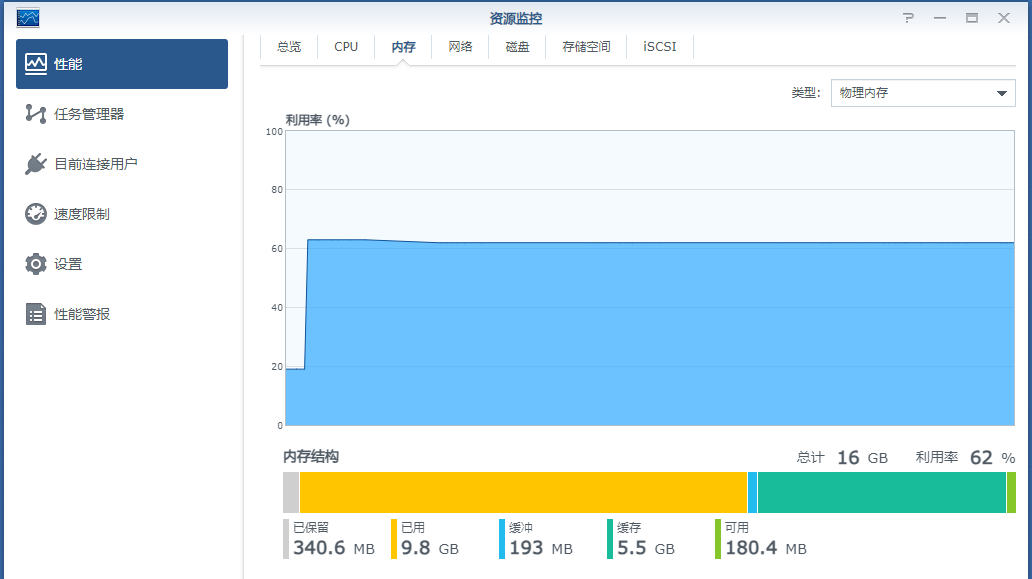Open the 目前连接用户 sidebar item
This screenshot has width=1032, height=579.
pyautogui.click(x=122, y=164)
